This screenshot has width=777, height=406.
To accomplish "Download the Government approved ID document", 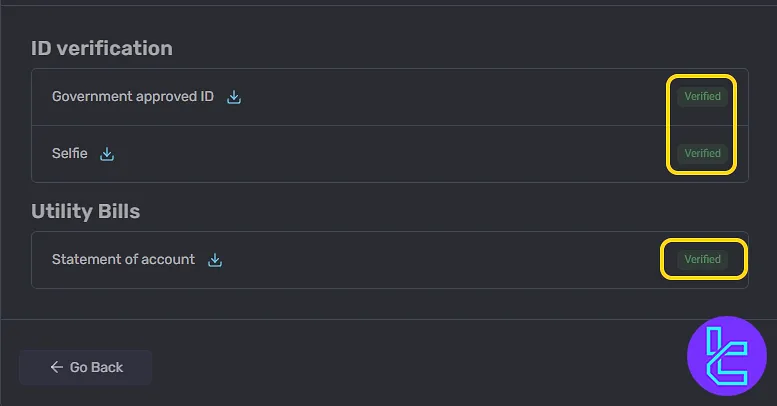I will (x=234, y=97).
